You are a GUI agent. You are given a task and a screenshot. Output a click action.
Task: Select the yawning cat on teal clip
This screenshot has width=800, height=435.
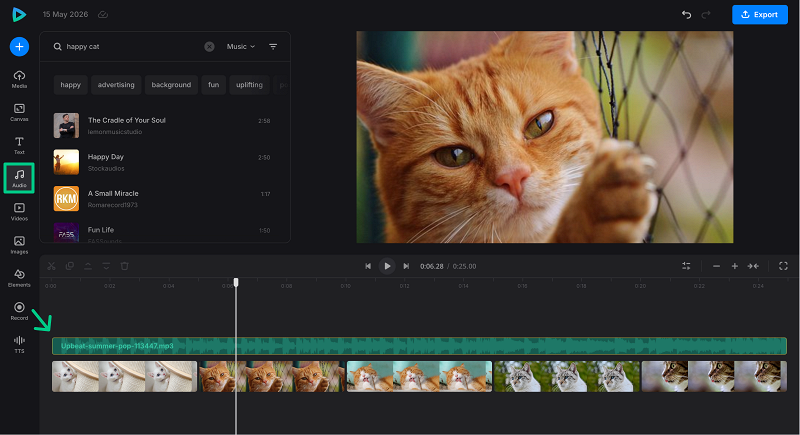pyautogui.click(x=419, y=376)
